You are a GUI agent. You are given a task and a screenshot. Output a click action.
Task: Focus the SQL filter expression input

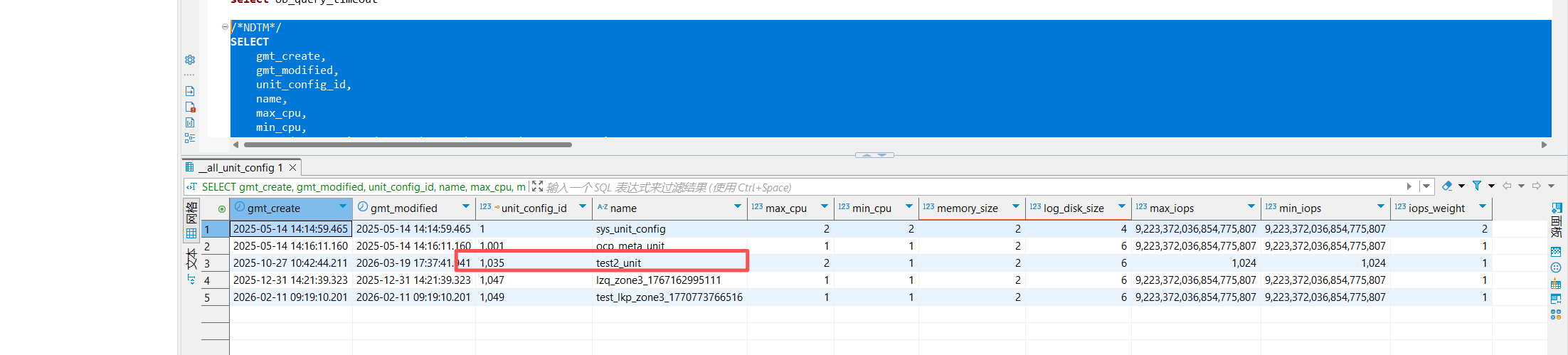tap(925, 187)
